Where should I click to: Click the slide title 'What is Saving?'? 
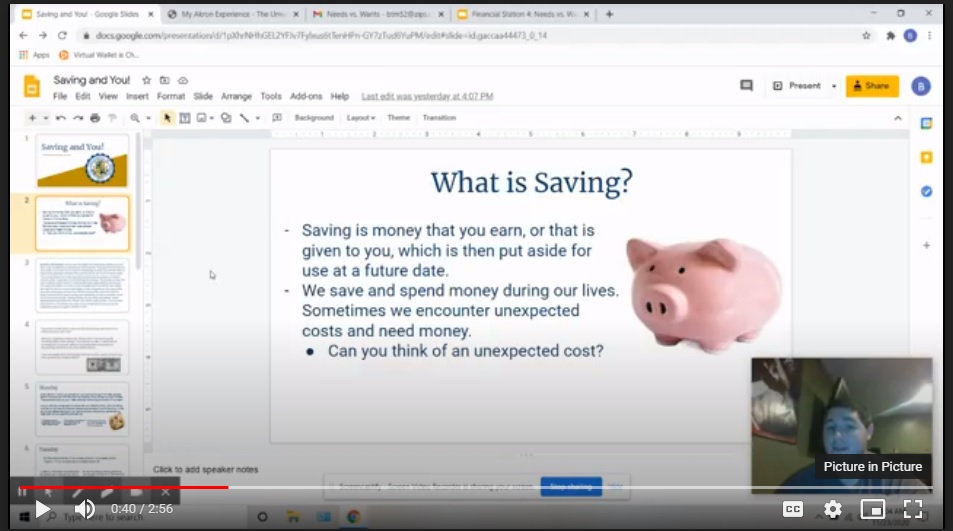coord(532,182)
